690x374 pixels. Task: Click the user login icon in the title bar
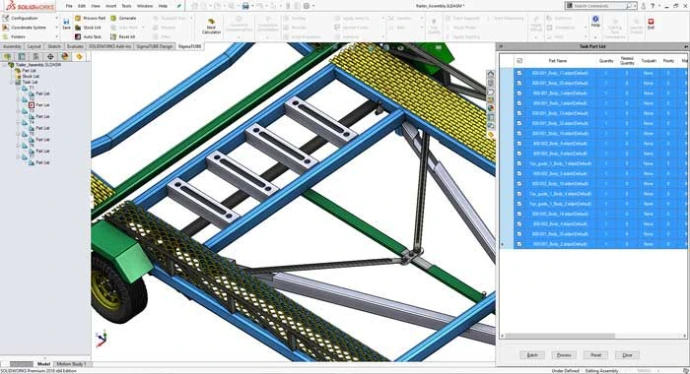pyautogui.click(x=643, y=6)
